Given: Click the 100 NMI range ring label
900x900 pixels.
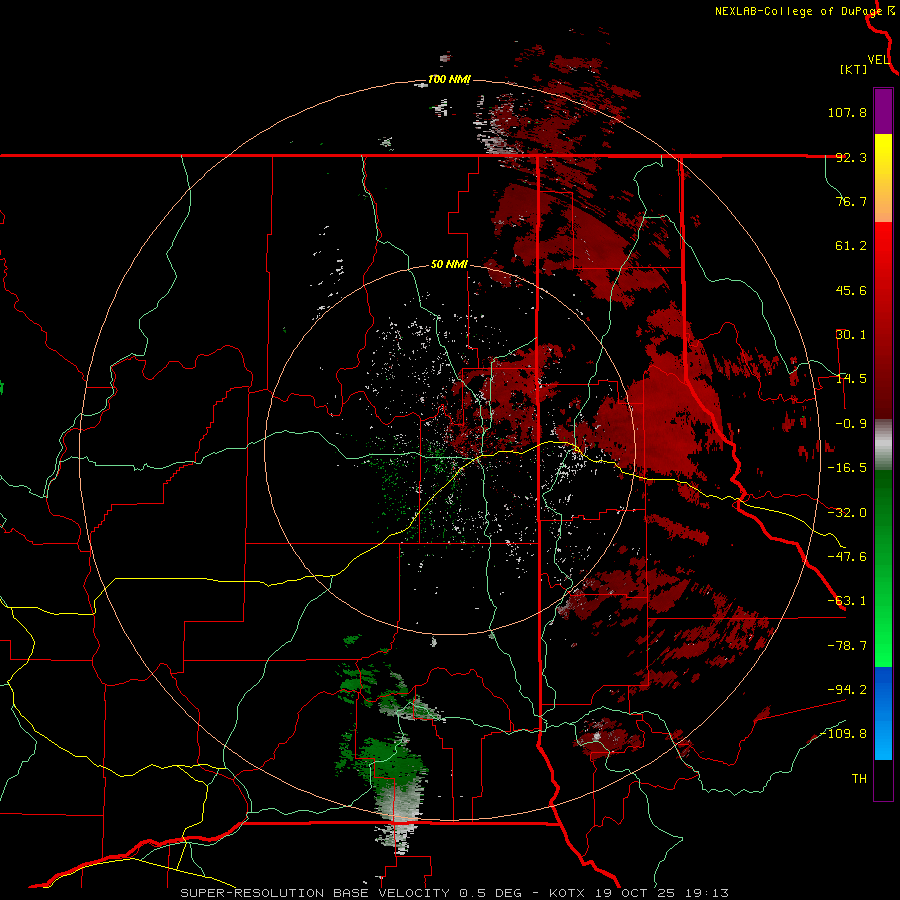Looking at the screenshot, I should tap(449, 79).
